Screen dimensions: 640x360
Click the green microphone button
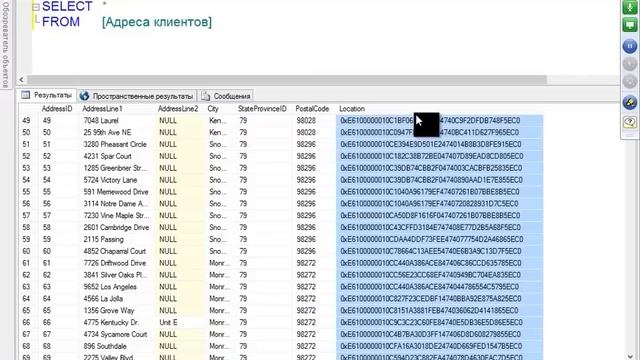pyautogui.click(x=630, y=7)
